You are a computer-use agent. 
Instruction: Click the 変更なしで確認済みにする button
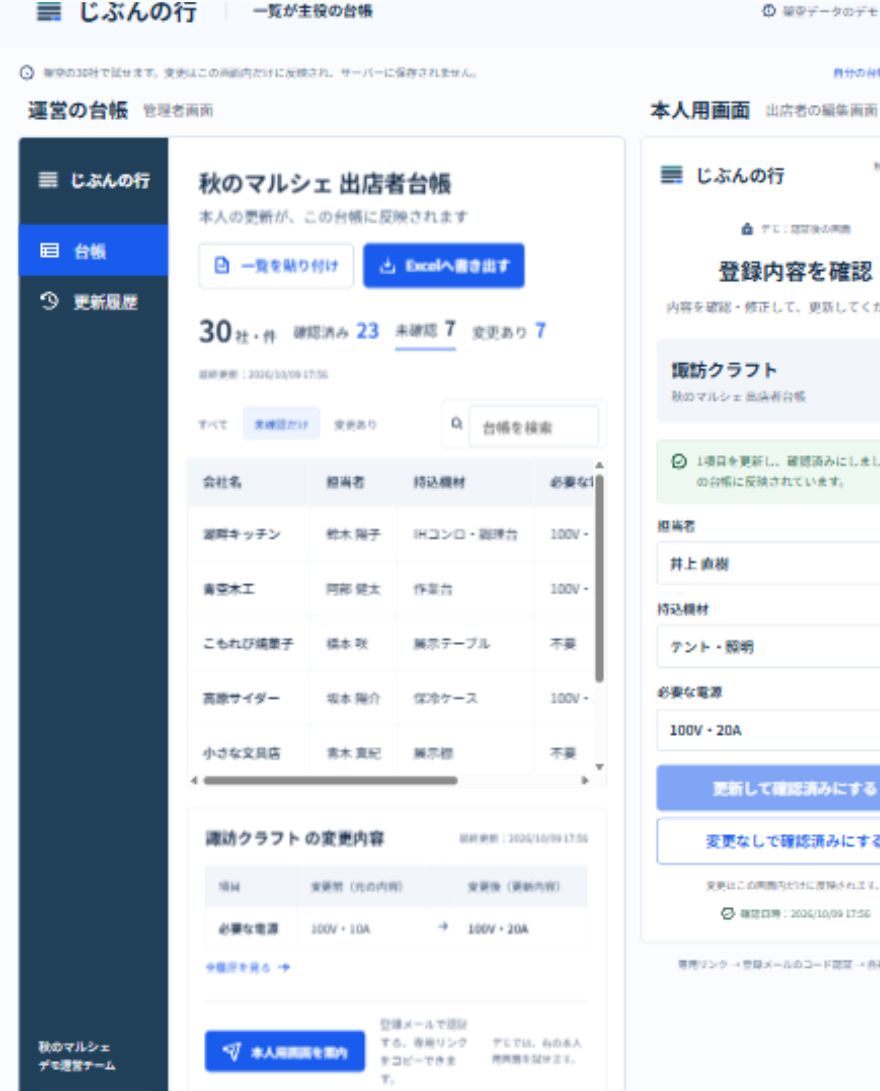tap(768, 841)
